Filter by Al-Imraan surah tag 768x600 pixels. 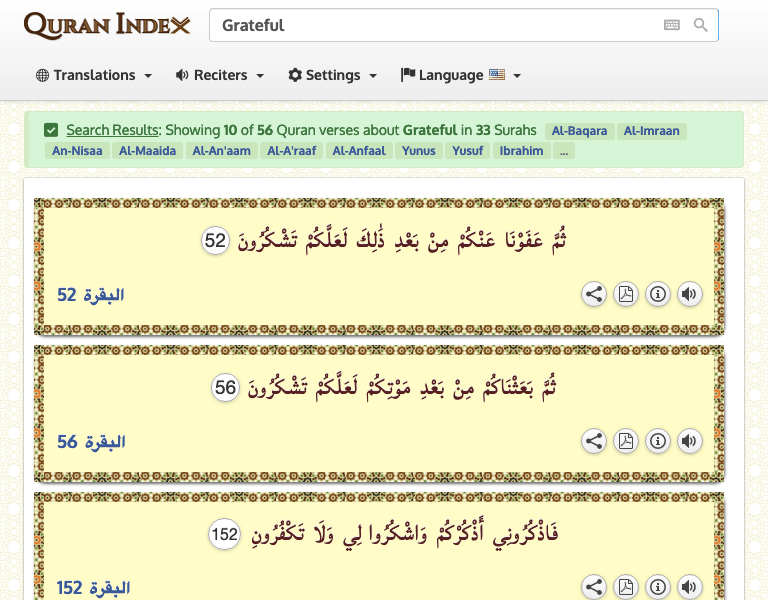(651, 131)
